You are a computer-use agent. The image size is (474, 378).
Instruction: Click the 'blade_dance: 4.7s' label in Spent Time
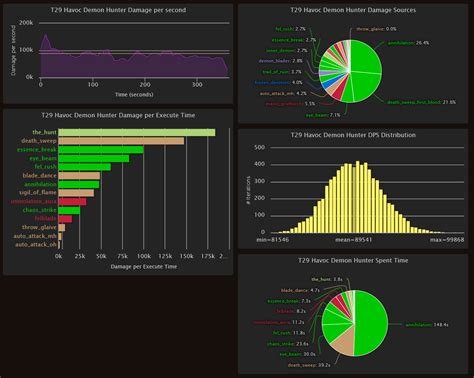coord(300,290)
